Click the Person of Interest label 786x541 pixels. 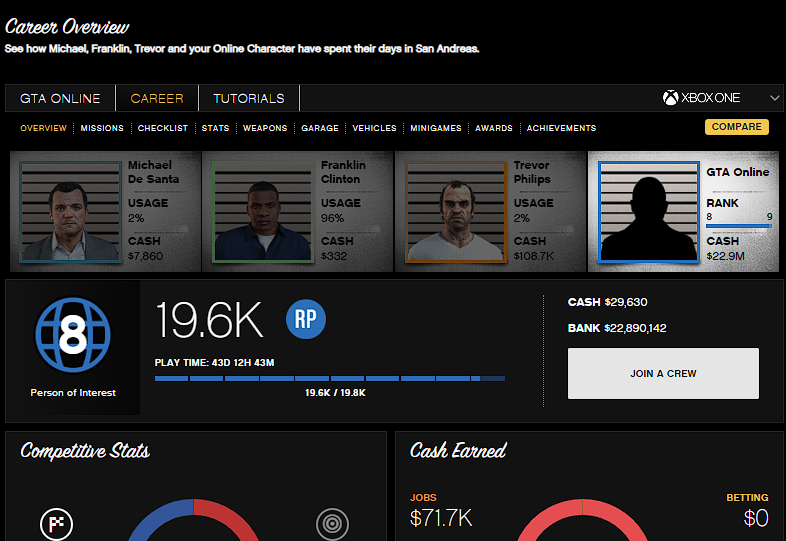(x=73, y=393)
